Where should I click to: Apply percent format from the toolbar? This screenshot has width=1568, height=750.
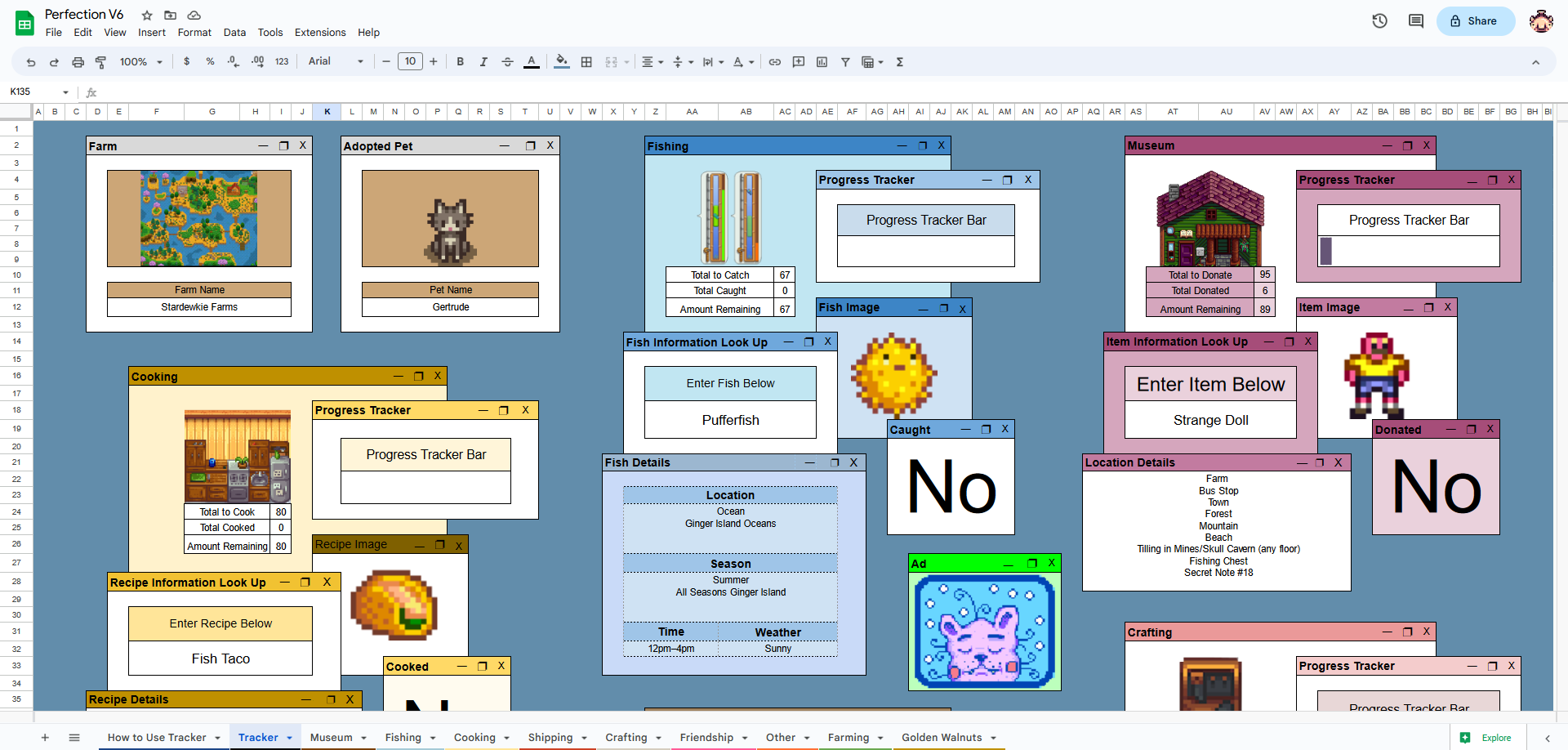[210, 61]
